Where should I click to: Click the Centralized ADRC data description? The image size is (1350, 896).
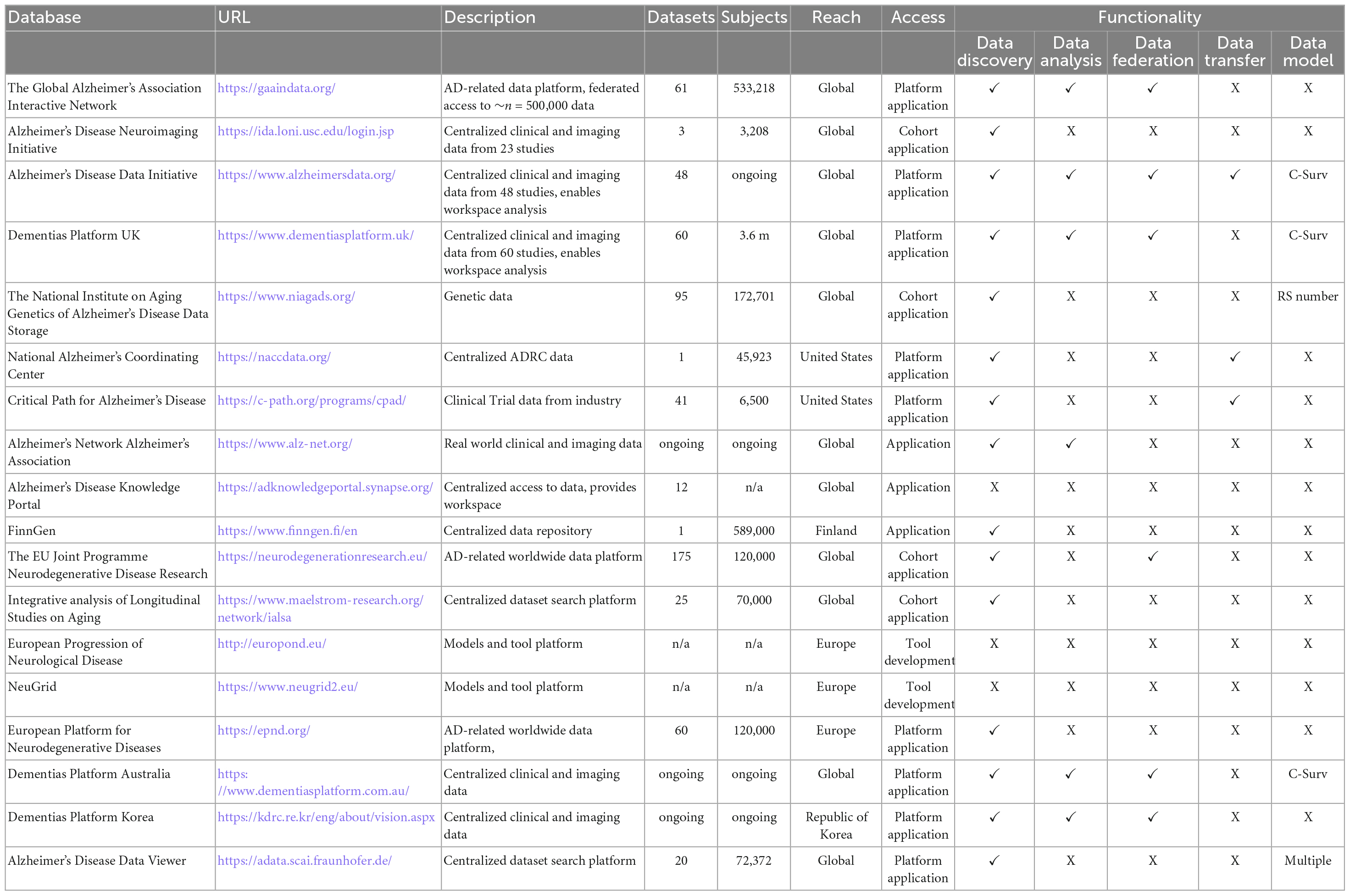(x=508, y=357)
